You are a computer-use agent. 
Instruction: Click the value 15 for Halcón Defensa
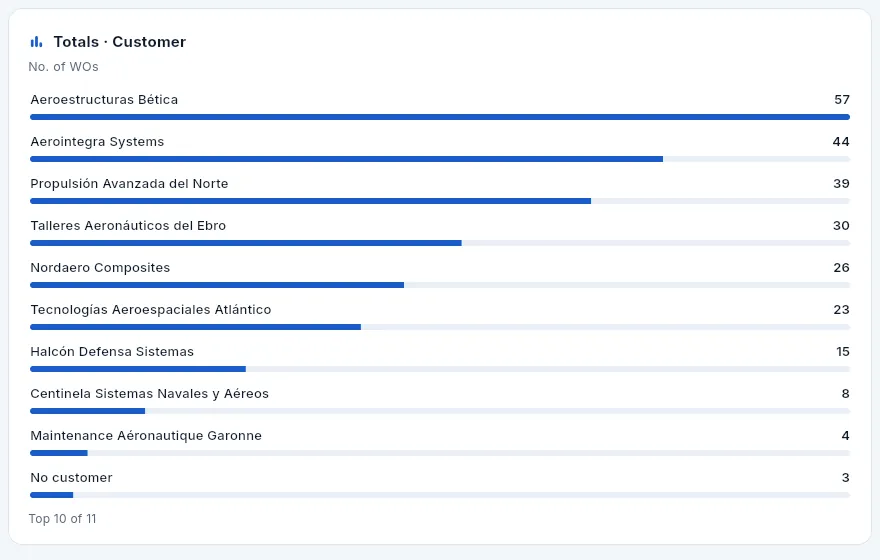pos(843,352)
